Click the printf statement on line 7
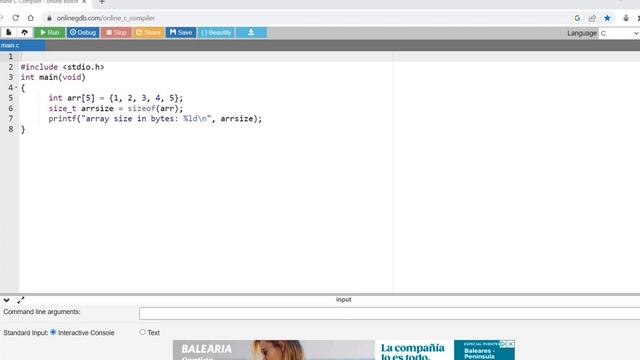 (155, 119)
